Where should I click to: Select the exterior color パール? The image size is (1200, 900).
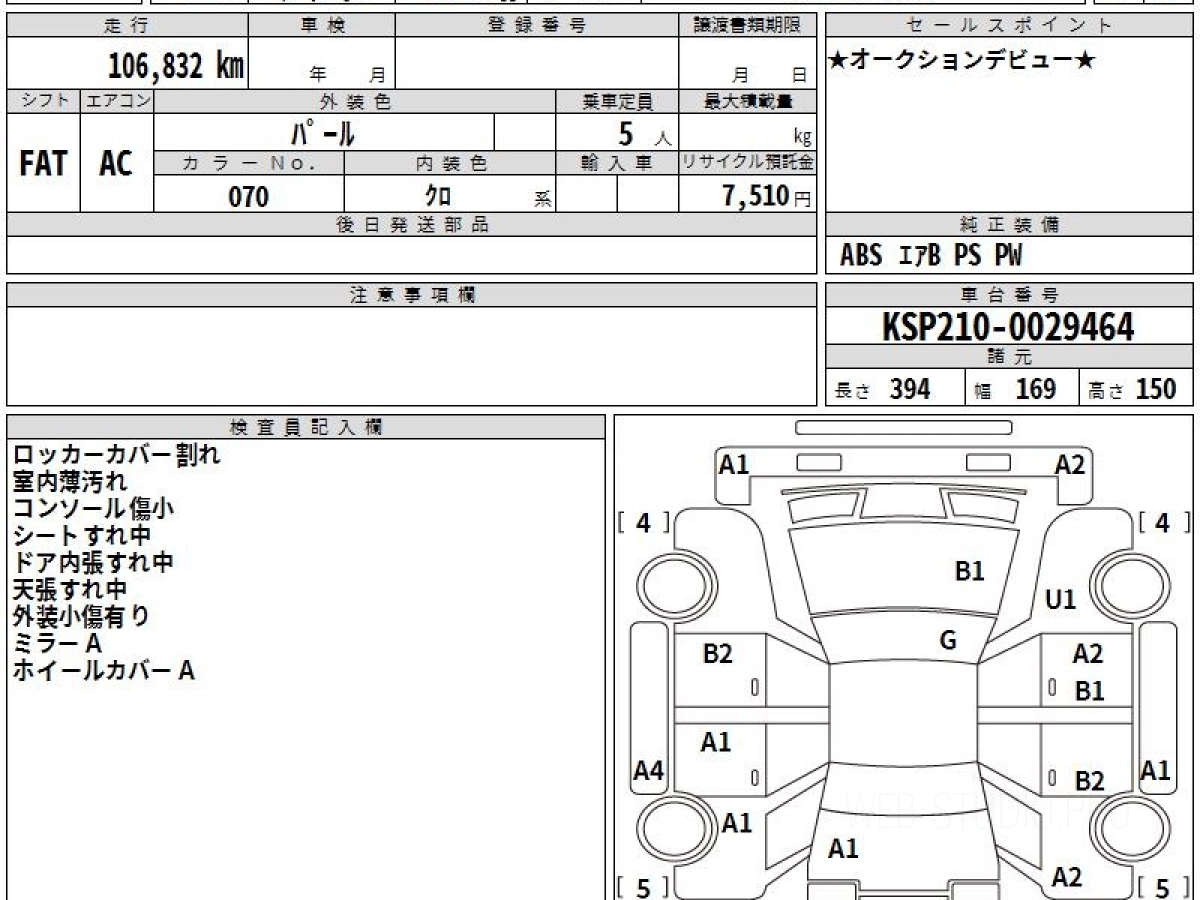point(323,133)
